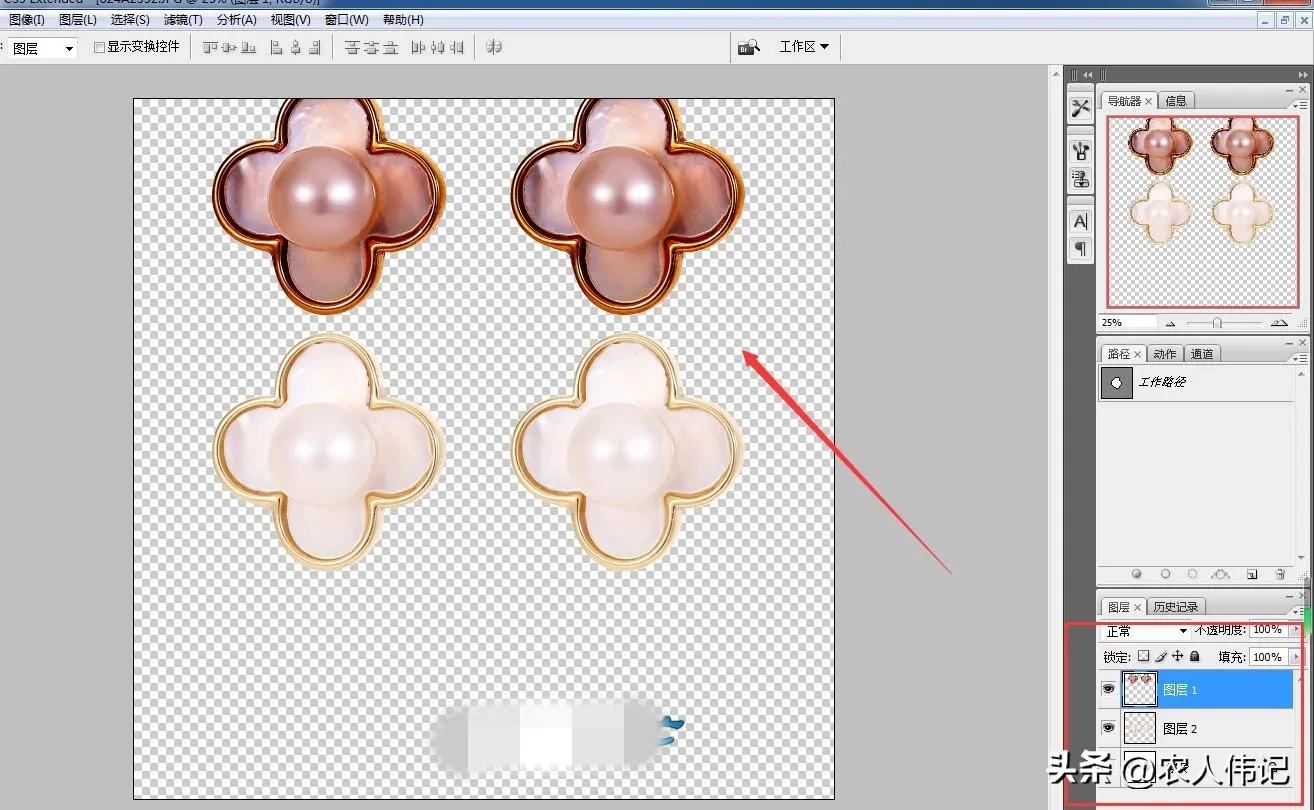Open the 图层(L) menu
Screen dimensions: 1314x810
tap(78, 20)
